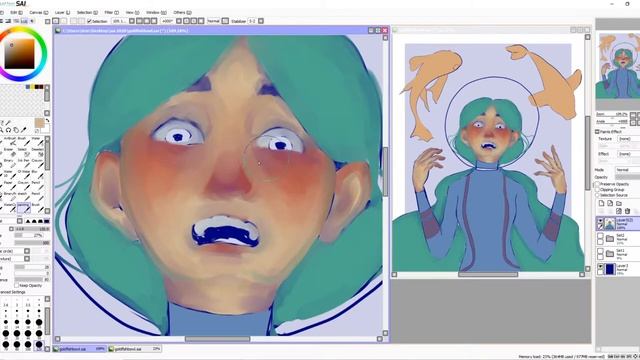Enable the Selection Source checkbox
The height and width of the screenshot is (360, 640).
[597, 195]
